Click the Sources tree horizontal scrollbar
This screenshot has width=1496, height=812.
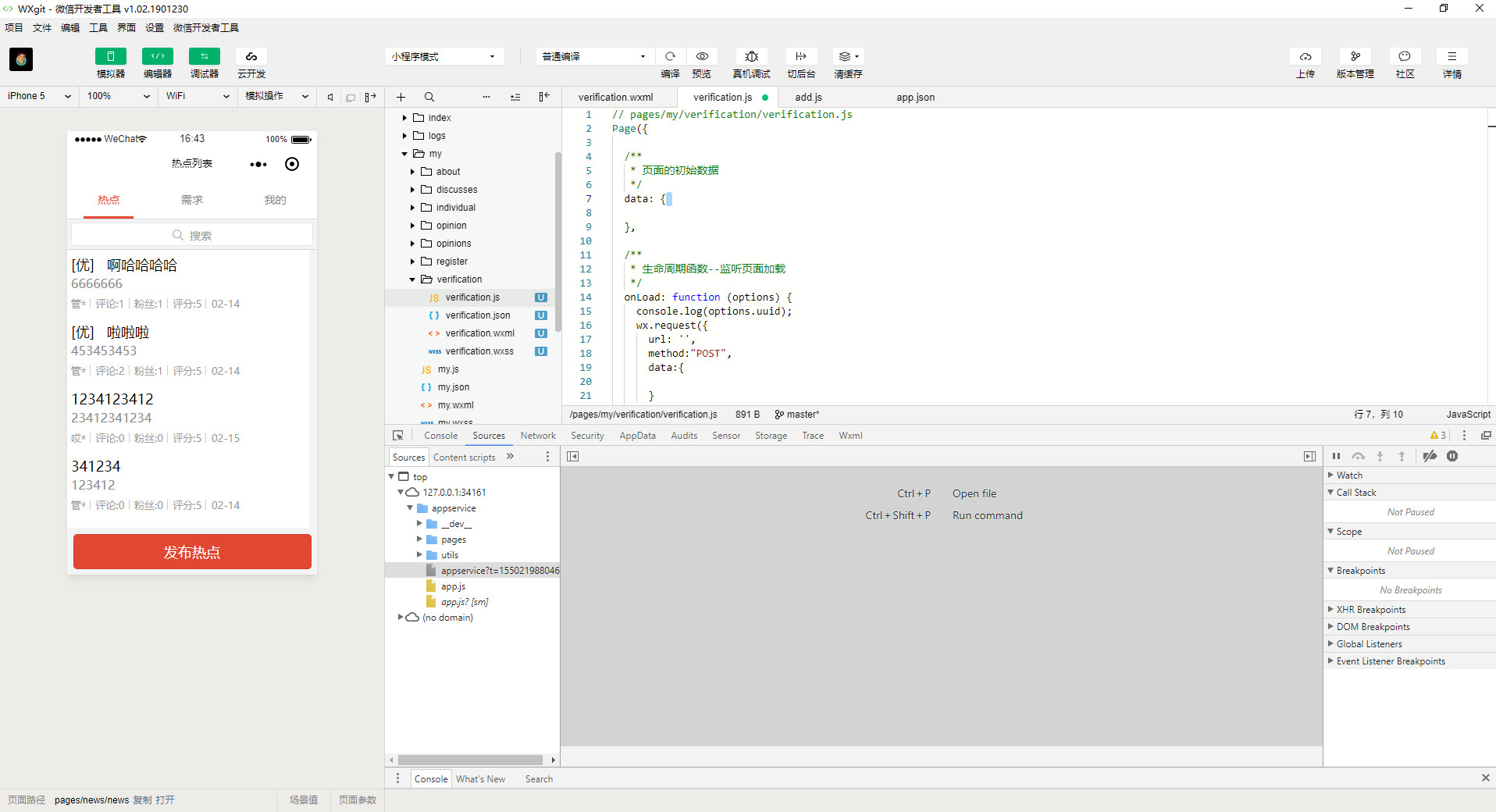pyautogui.click(x=470, y=760)
